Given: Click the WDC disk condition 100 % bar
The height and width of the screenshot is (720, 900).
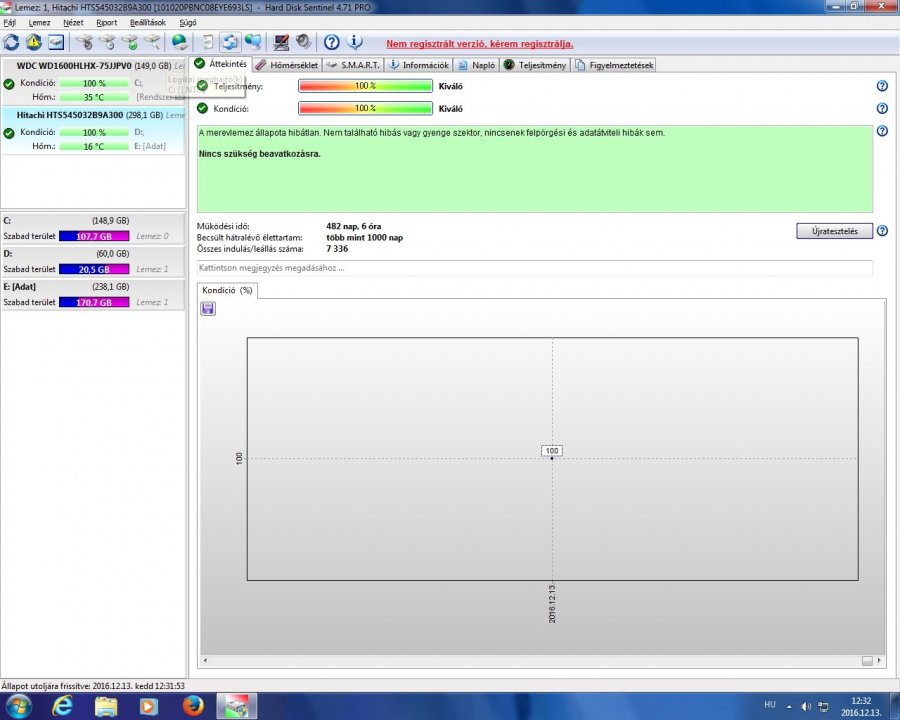Looking at the screenshot, I should click(94, 83).
